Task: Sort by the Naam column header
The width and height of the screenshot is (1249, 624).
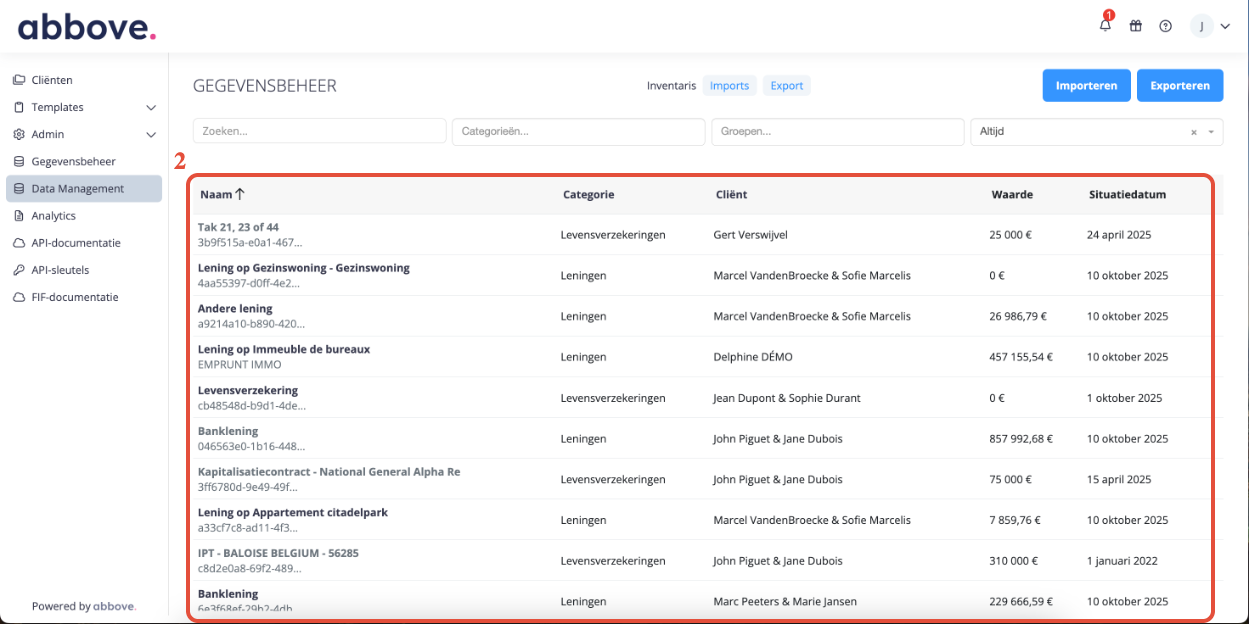Action: tap(216, 195)
